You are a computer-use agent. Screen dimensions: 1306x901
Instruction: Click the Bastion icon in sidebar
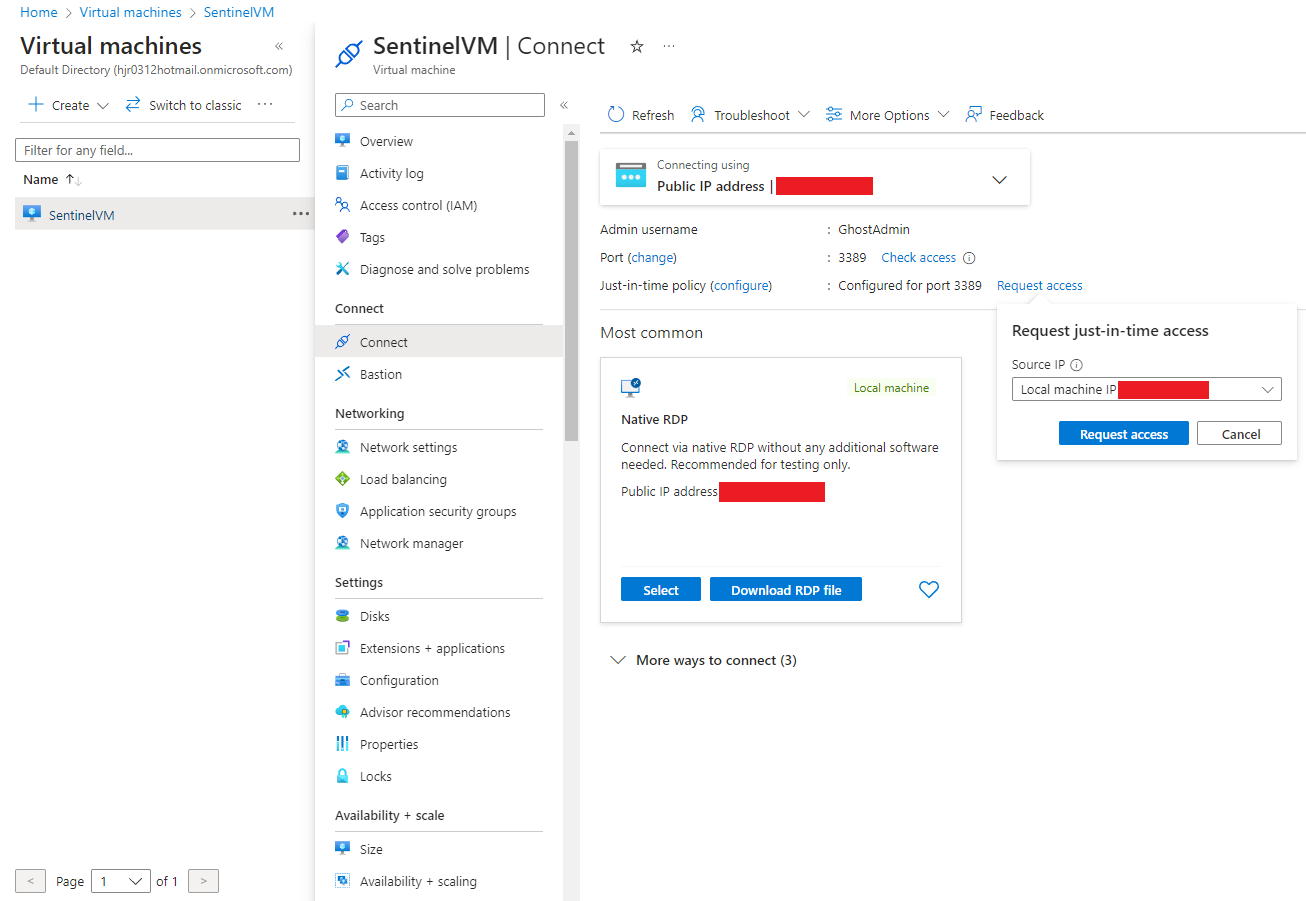tap(342, 374)
